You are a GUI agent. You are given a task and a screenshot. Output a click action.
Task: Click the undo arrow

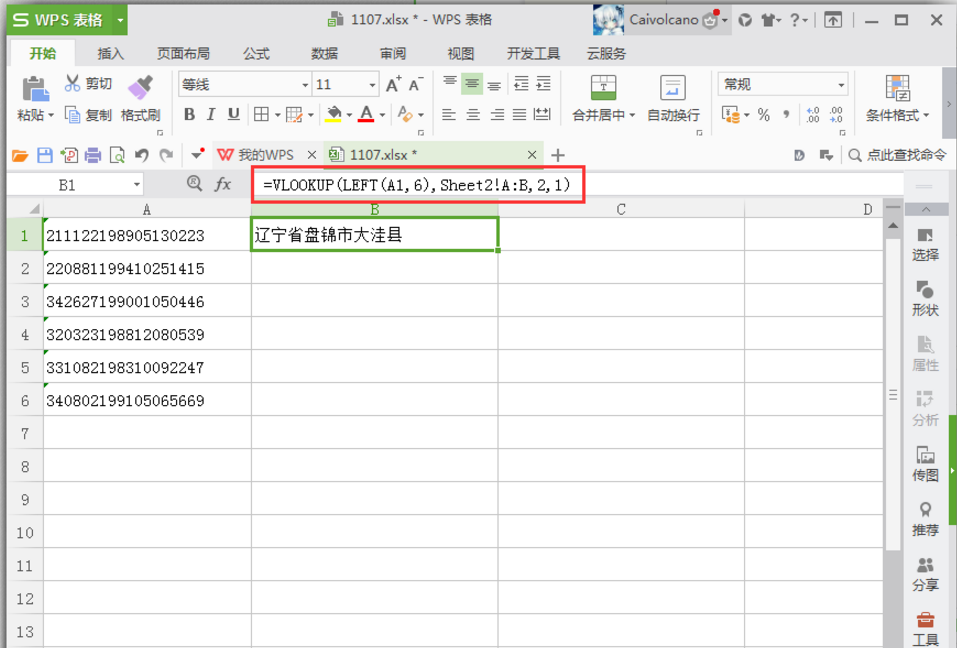point(142,156)
